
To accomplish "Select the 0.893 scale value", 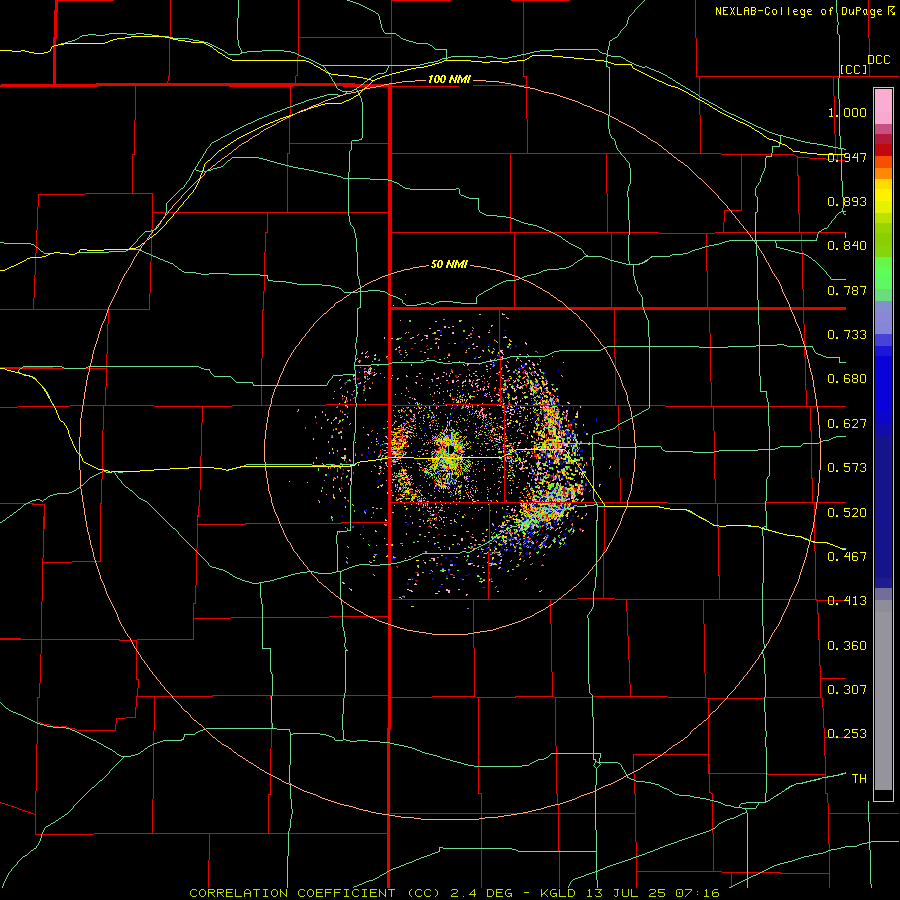I will (x=847, y=201).
